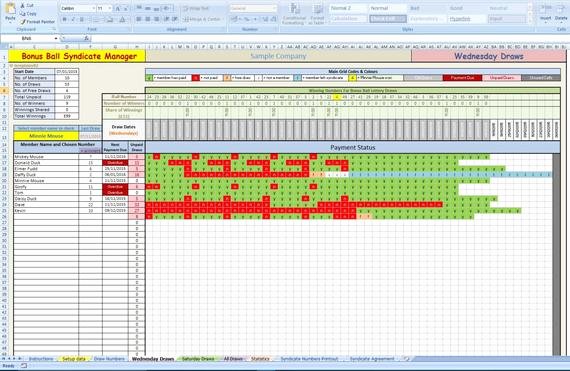Screen dimensions: 570x371
Task: Increase decimal places
Action: point(265,19)
